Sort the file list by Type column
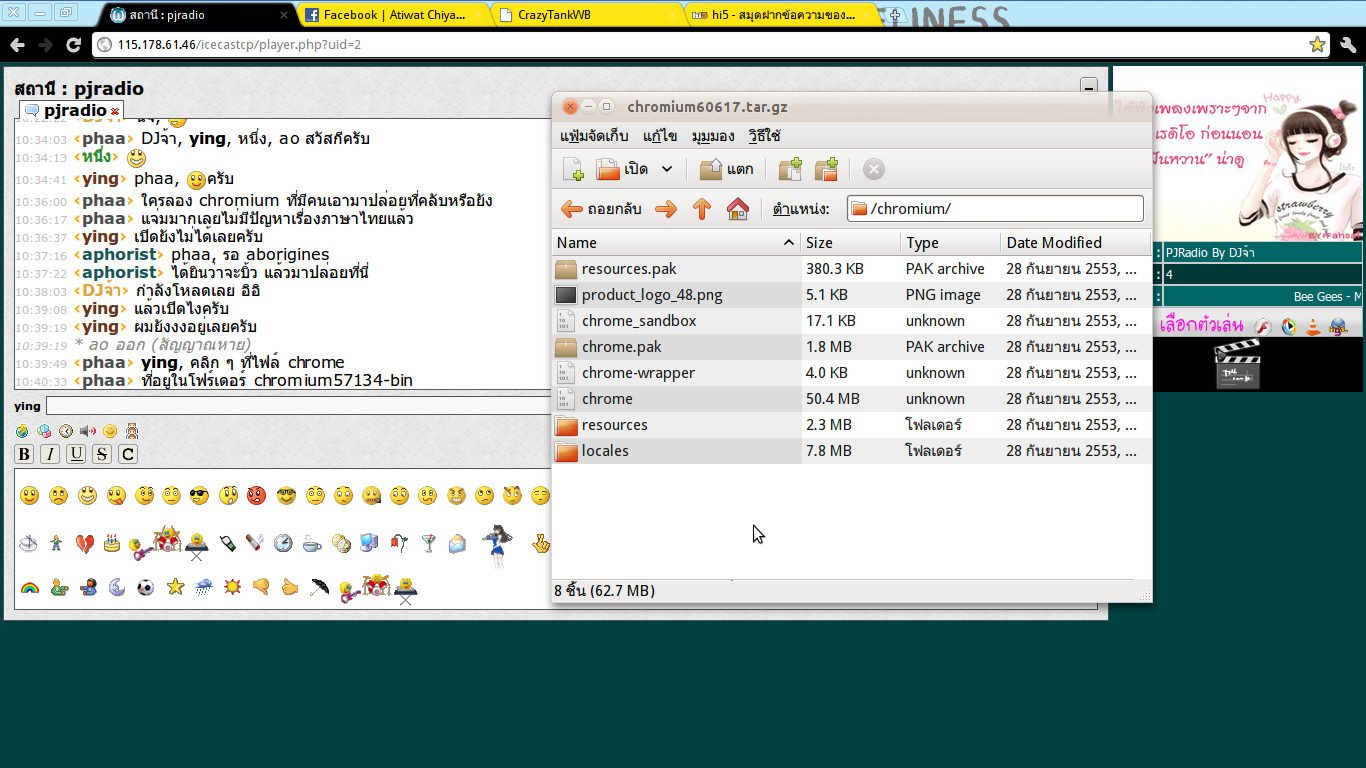Viewport: 1366px width, 768px height. (951, 243)
